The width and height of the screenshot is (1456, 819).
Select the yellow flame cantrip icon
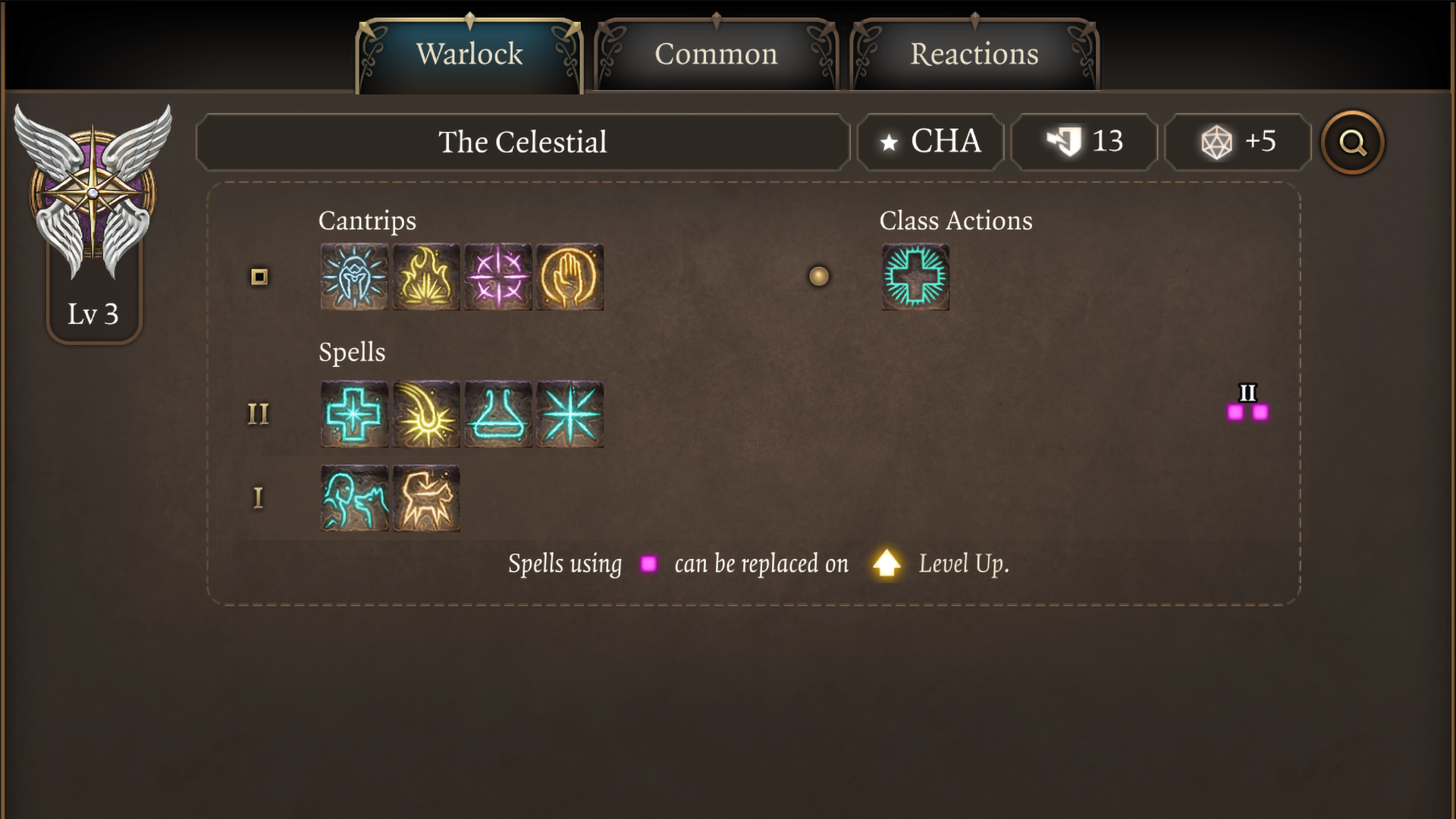pyautogui.click(x=426, y=277)
